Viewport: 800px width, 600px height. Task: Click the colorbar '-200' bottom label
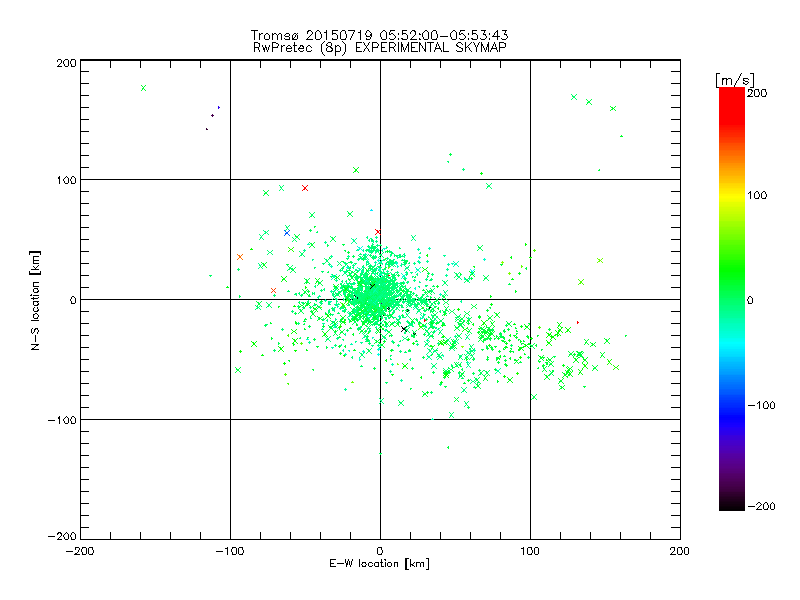click(x=761, y=506)
